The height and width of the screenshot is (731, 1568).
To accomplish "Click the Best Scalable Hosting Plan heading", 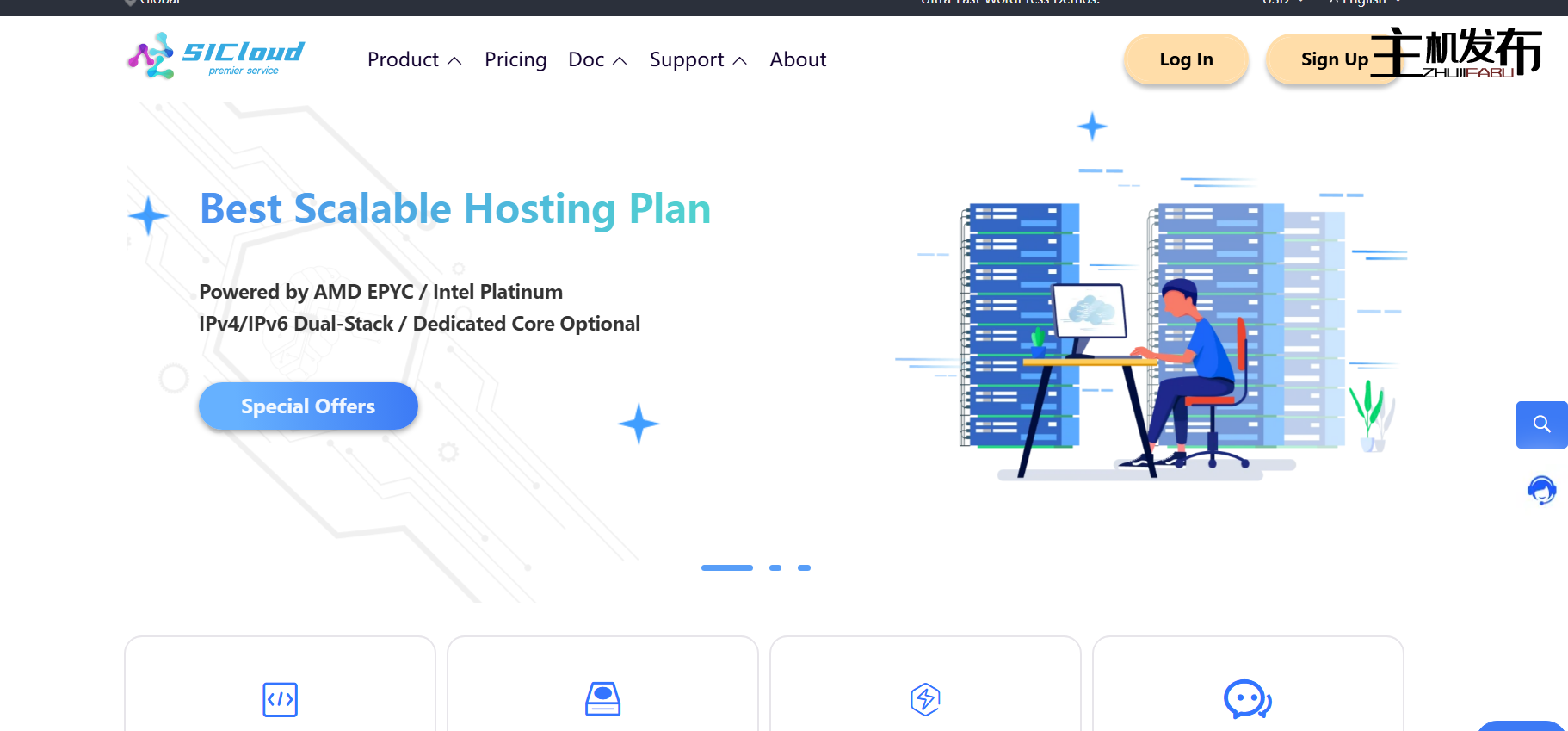I will [455, 209].
